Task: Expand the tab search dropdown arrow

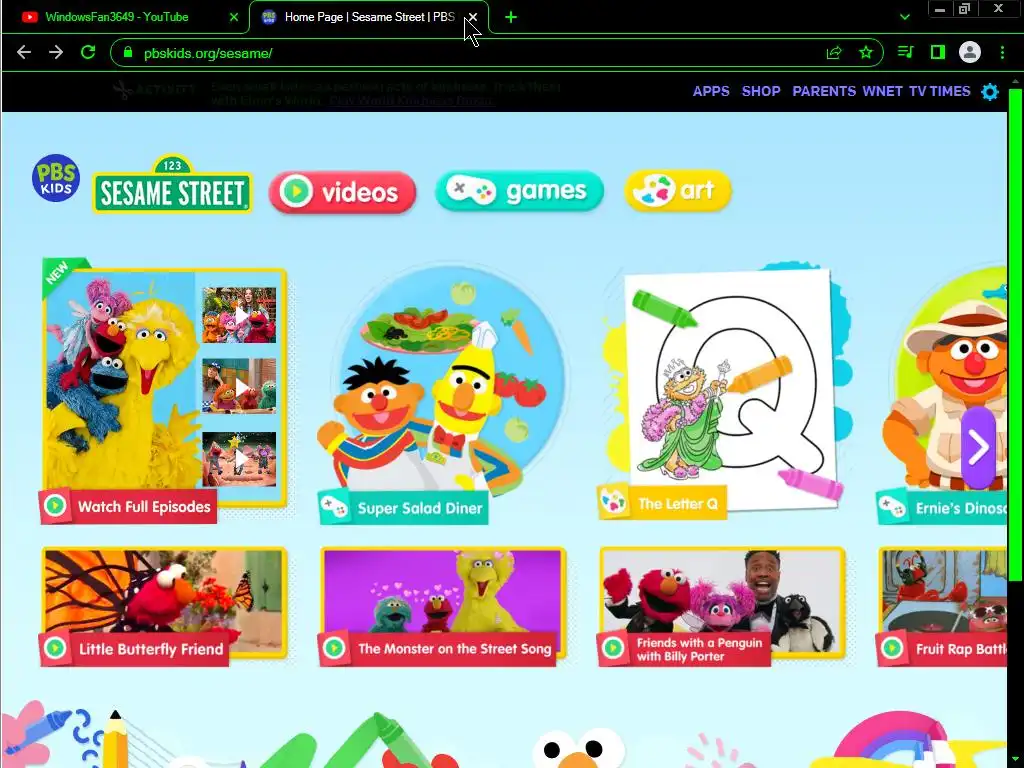Action: [904, 17]
